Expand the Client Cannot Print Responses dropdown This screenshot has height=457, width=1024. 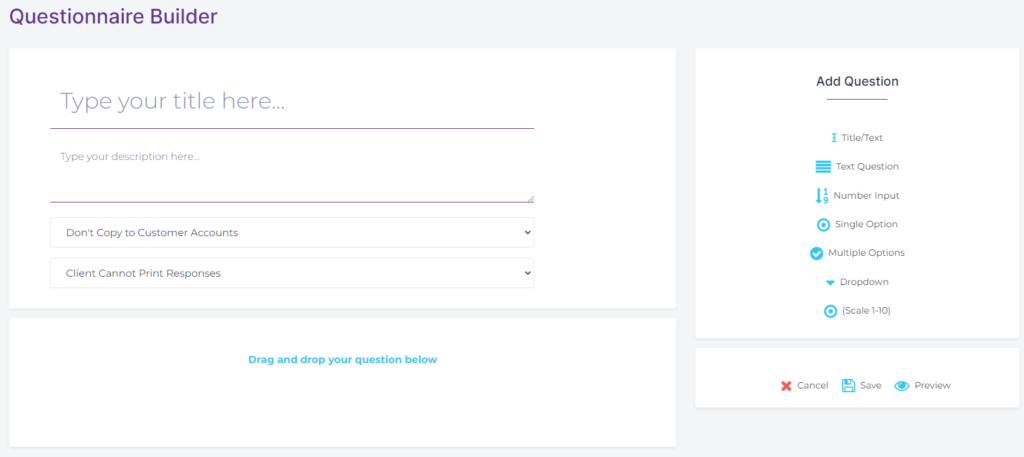[x=292, y=273]
